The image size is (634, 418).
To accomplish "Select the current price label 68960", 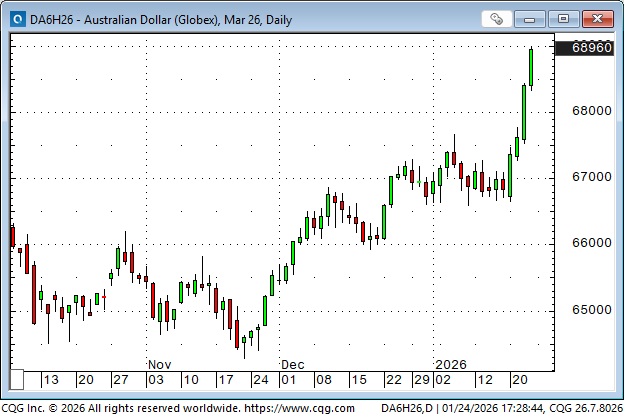I will point(592,47).
